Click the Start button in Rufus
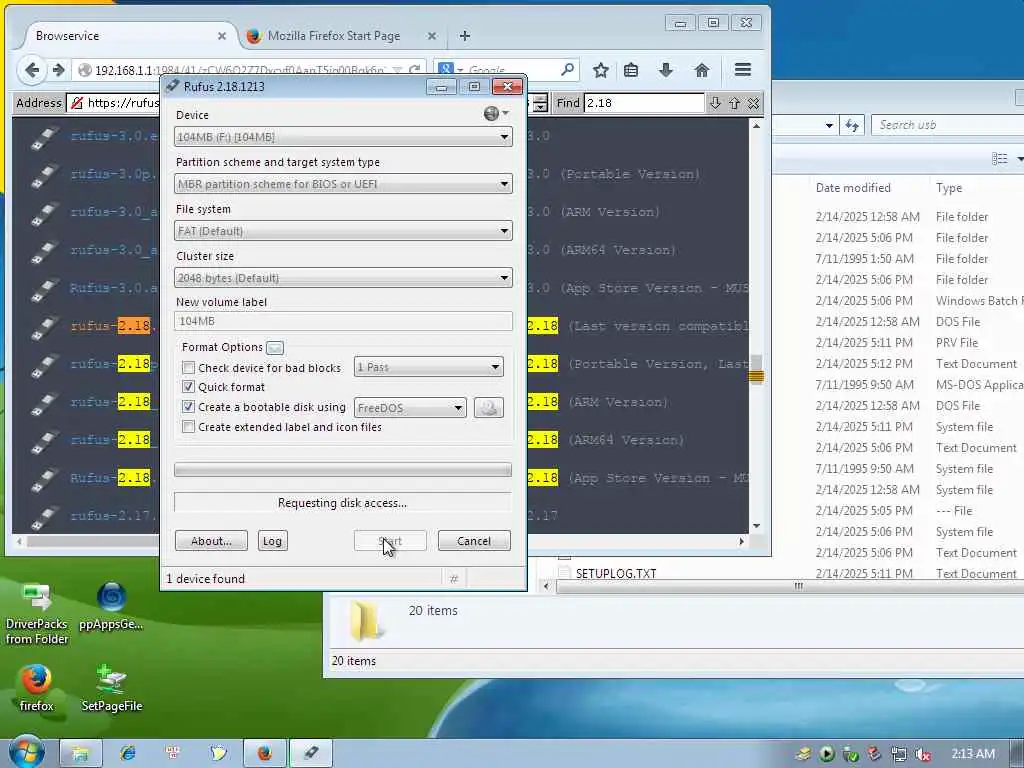The height and width of the screenshot is (768, 1024). point(391,541)
